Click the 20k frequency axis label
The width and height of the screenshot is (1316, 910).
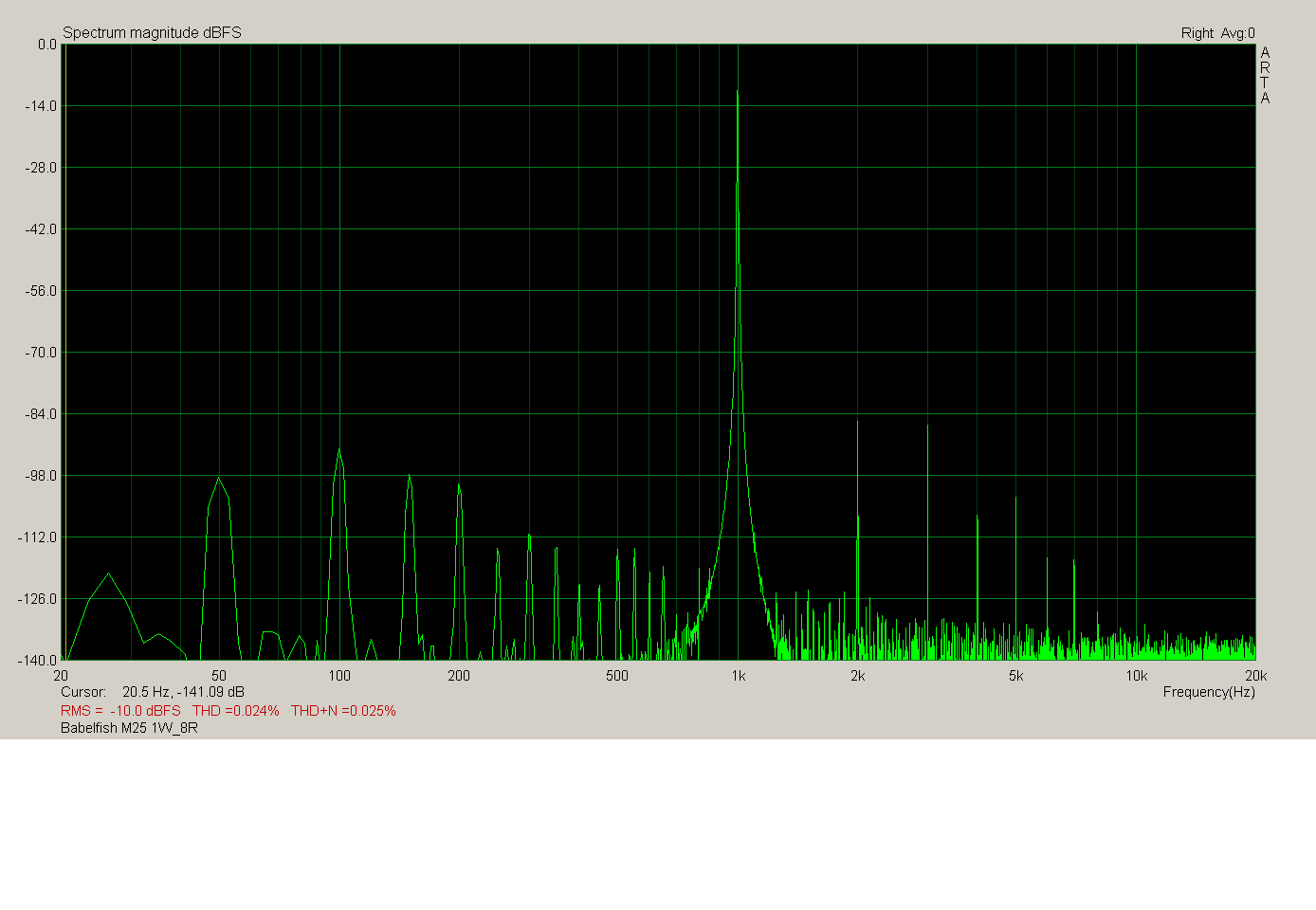(1255, 676)
